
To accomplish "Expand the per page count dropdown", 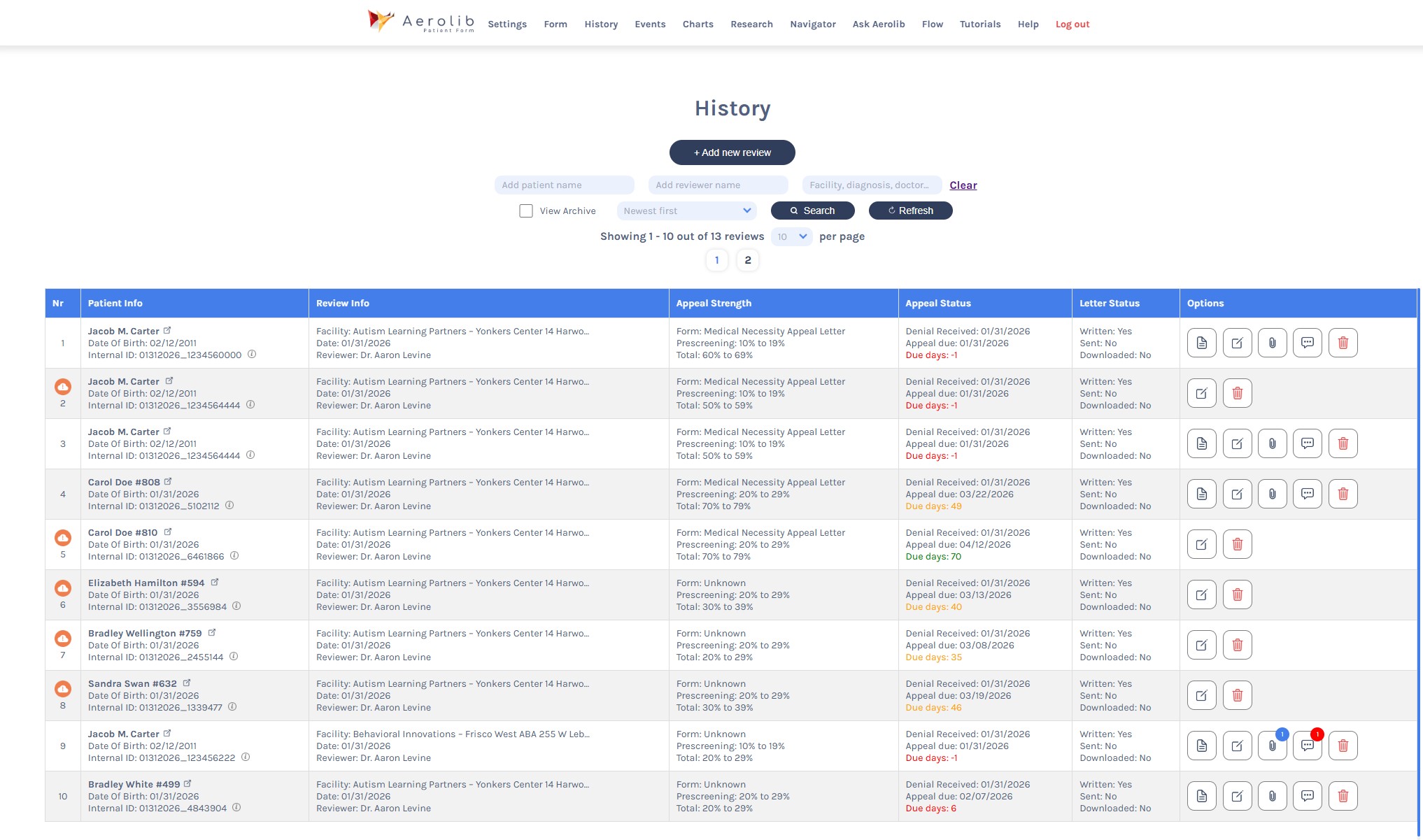I will tap(791, 236).
